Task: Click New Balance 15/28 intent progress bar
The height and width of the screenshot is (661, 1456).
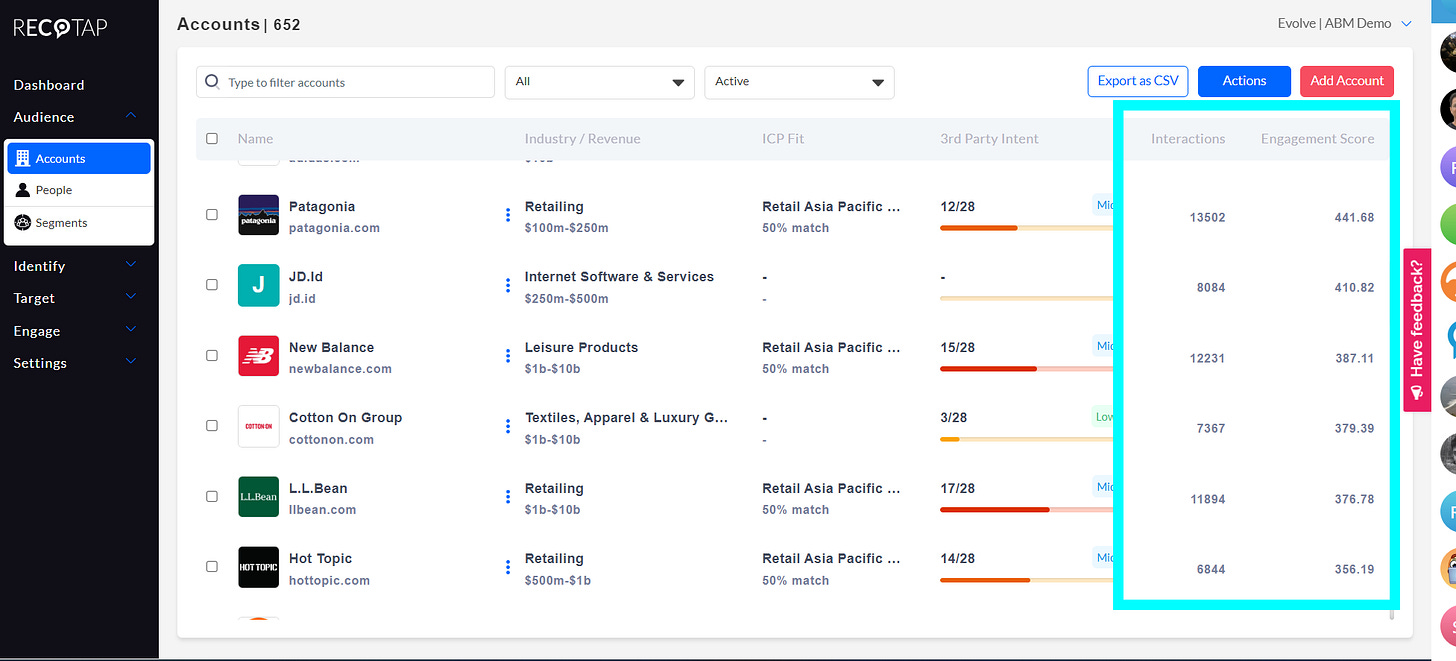Action: click(1027, 369)
